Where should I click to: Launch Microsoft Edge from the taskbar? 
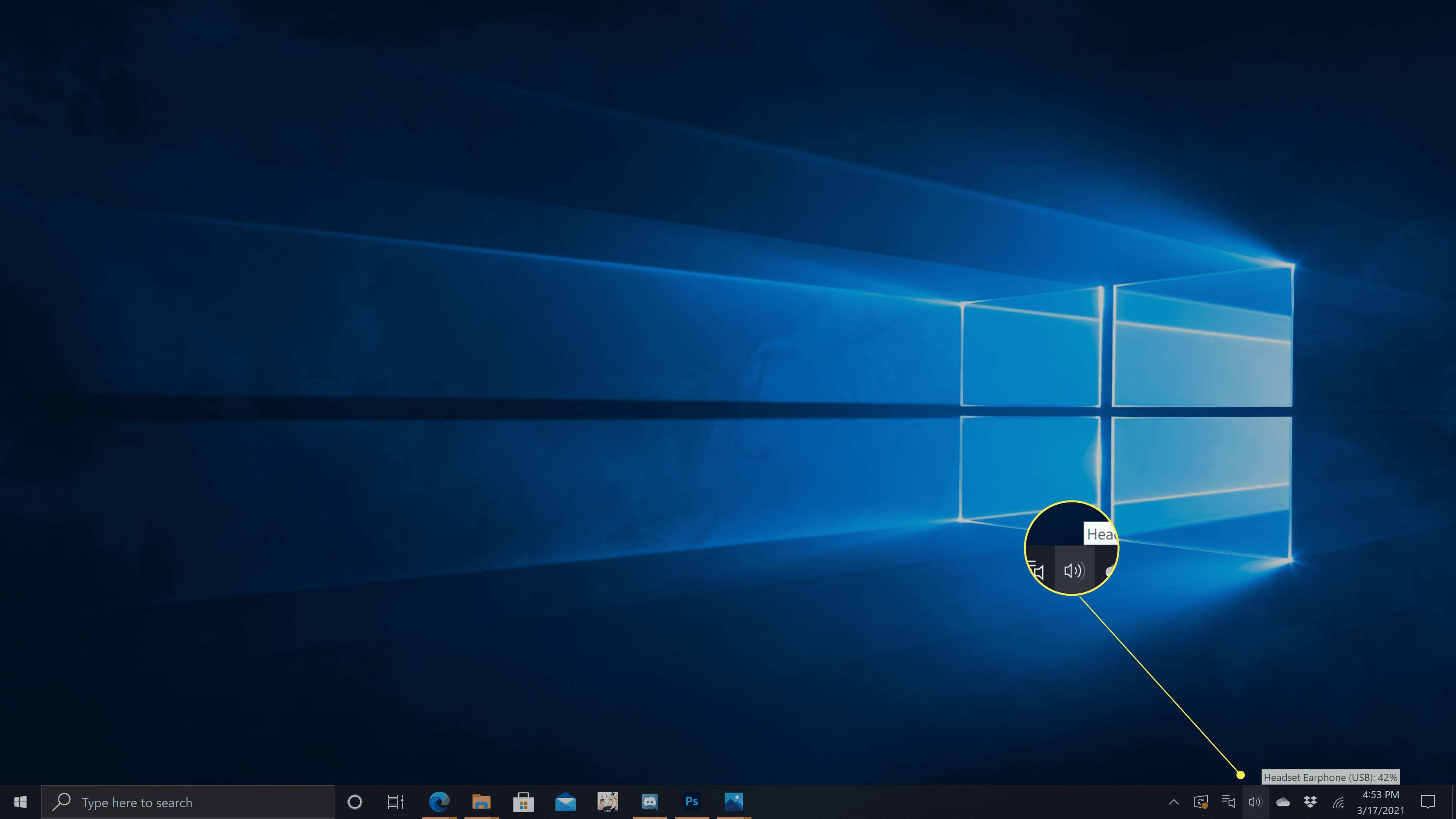click(439, 802)
